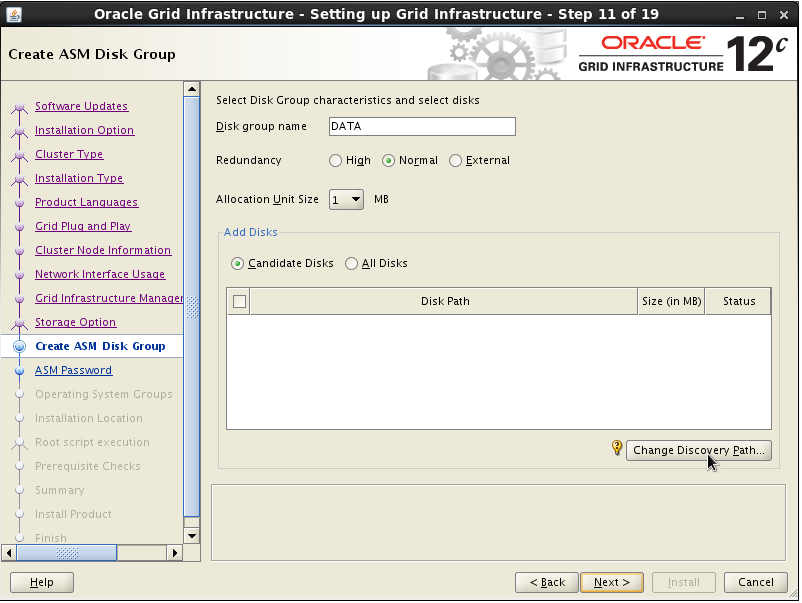Screen dimensions: 802x603
Task: Close the installer window
Action: pyautogui.click(x=784, y=15)
